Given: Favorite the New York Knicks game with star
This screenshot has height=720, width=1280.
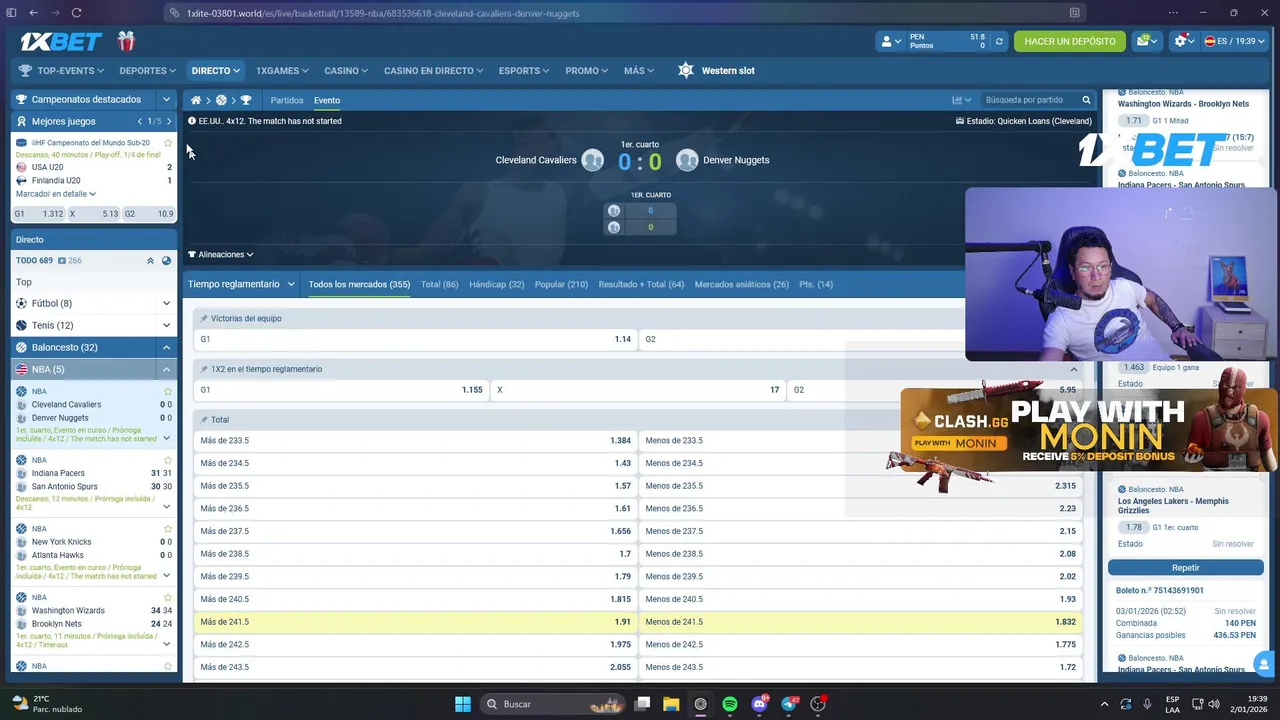Looking at the screenshot, I should [168, 528].
